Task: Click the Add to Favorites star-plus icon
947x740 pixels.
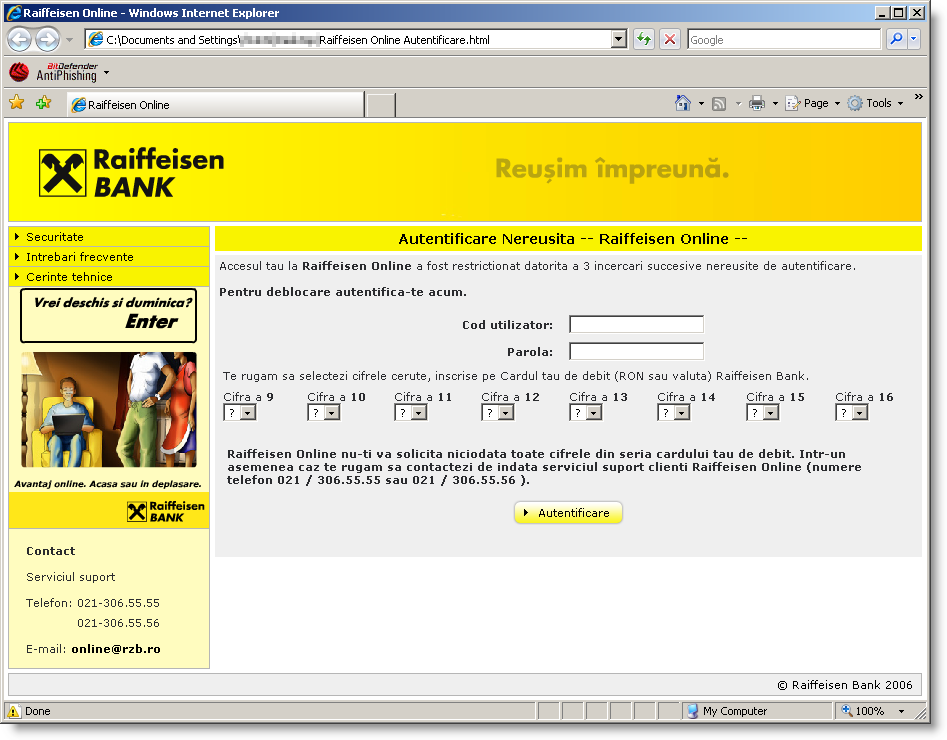Action: click(43, 103)
